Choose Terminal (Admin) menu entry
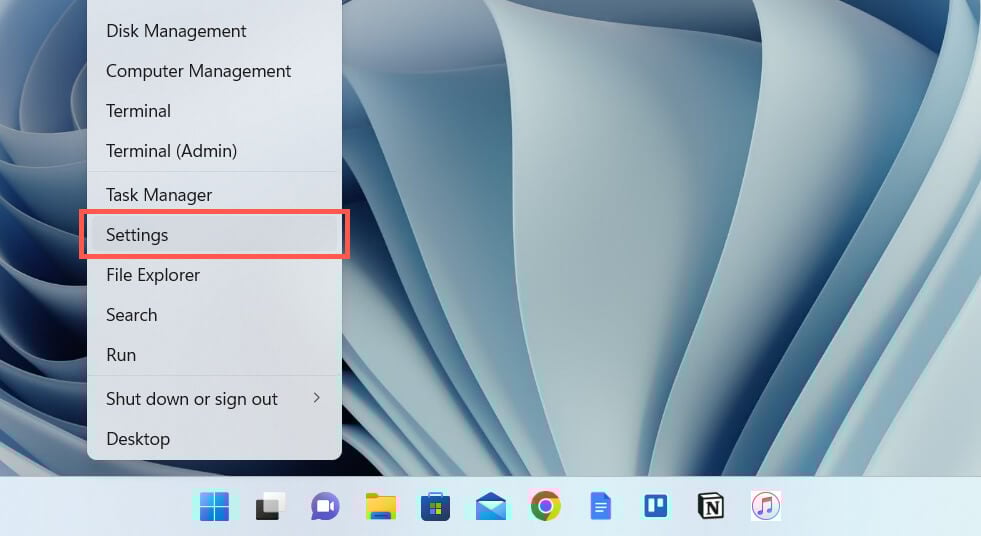The width and height of the screenshot is (981, 536). click(214, 151)
